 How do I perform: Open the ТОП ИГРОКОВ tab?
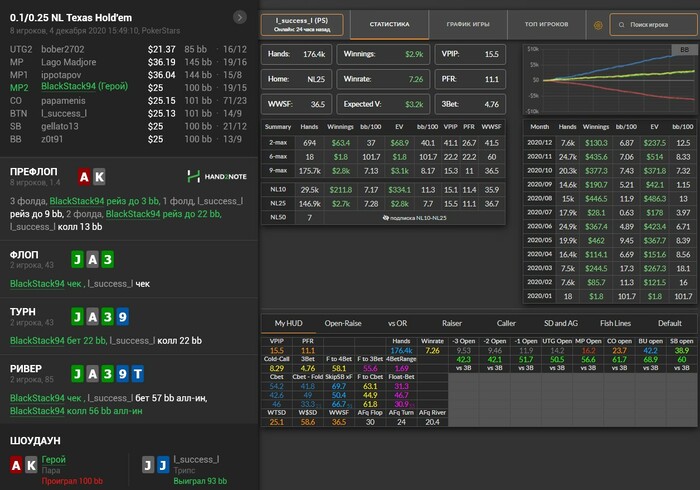pyautogui.click(x=546, y=25)
